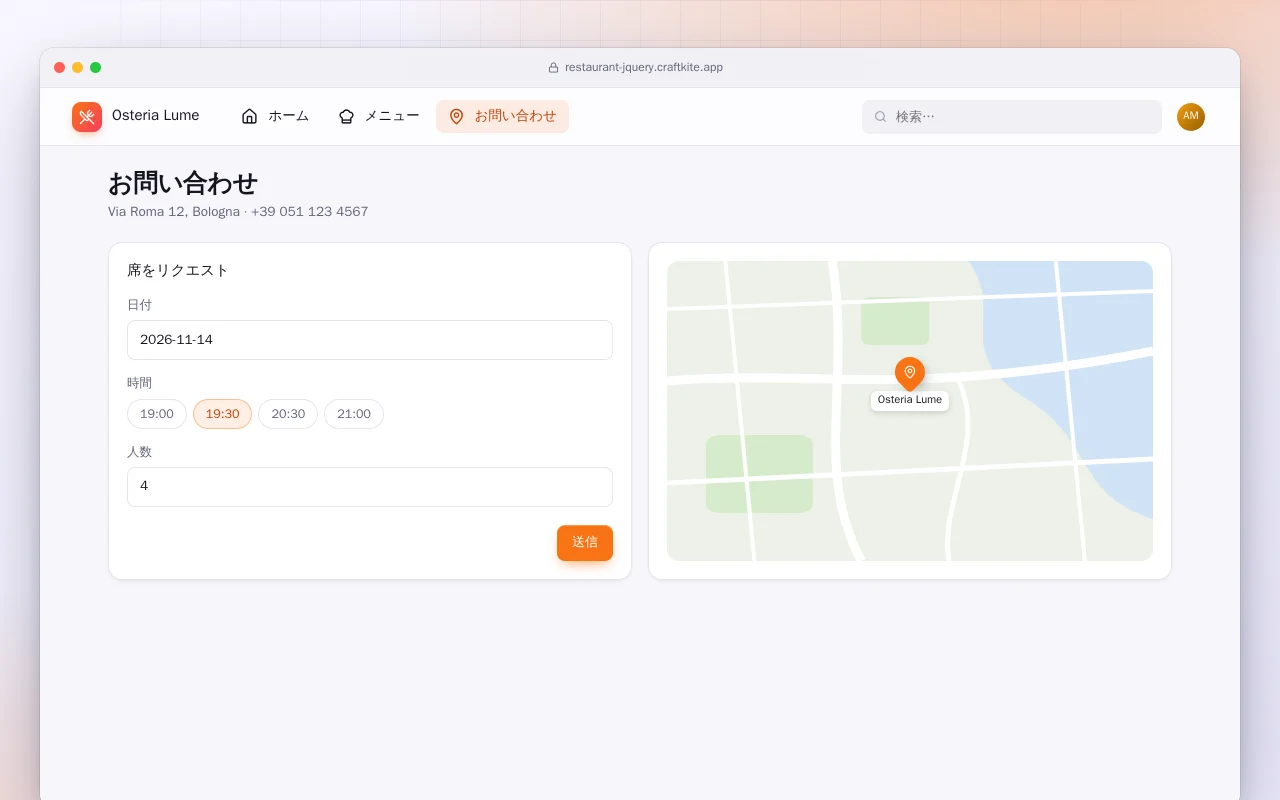Click the magnifier icon in the search box

coord(881,117)
